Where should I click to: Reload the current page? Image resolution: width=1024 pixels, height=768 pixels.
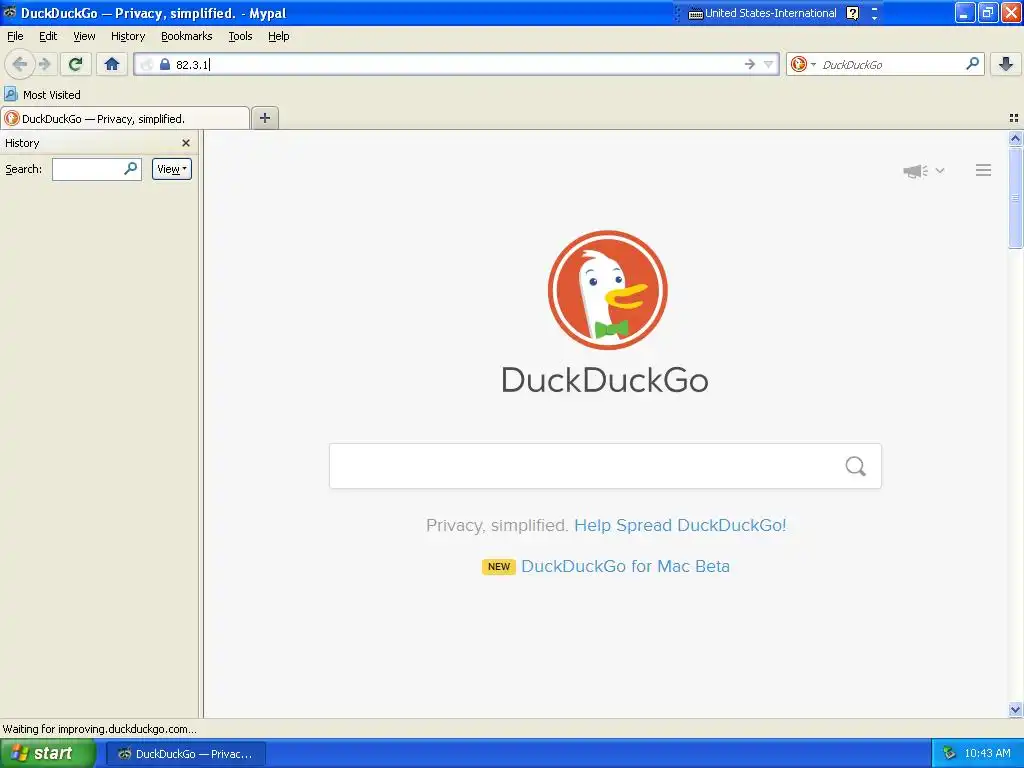point(75,64)
